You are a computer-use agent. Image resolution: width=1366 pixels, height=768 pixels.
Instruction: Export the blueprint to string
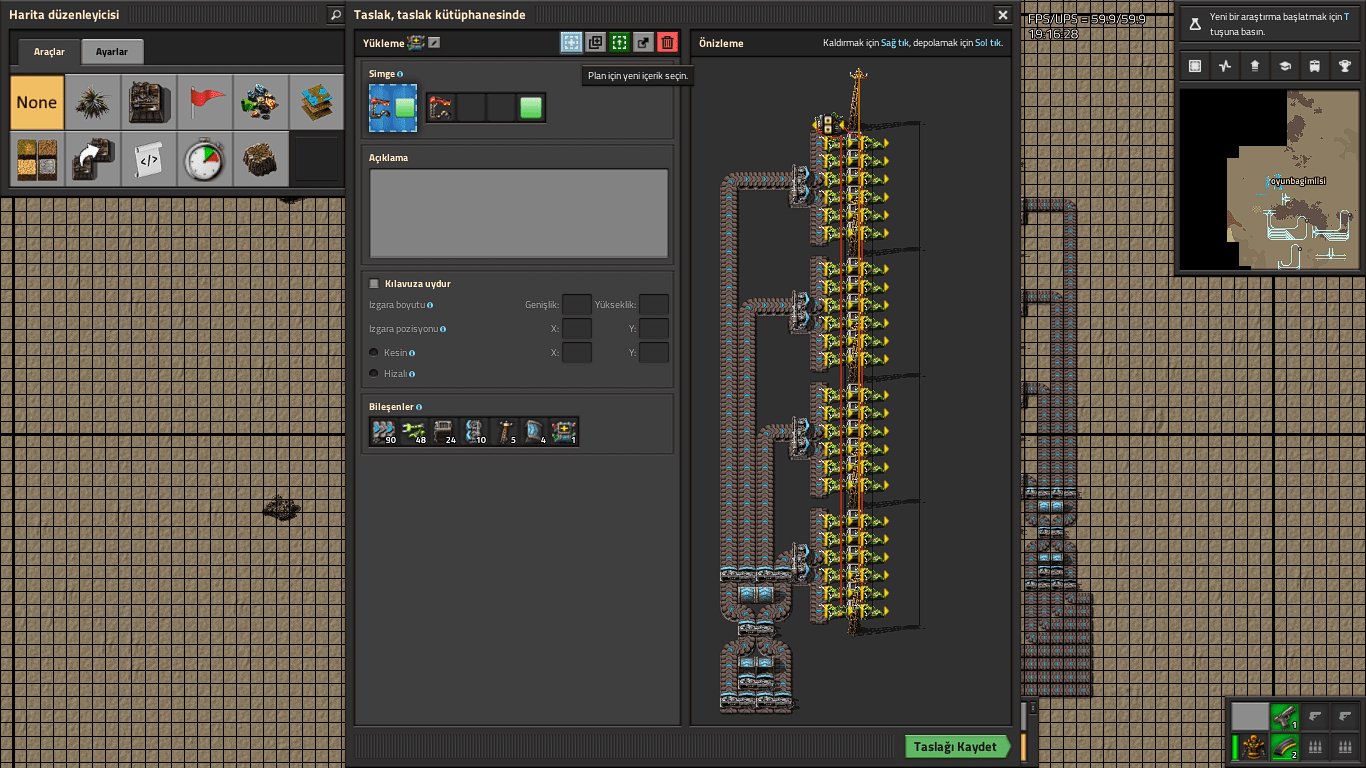coord(643,42)
